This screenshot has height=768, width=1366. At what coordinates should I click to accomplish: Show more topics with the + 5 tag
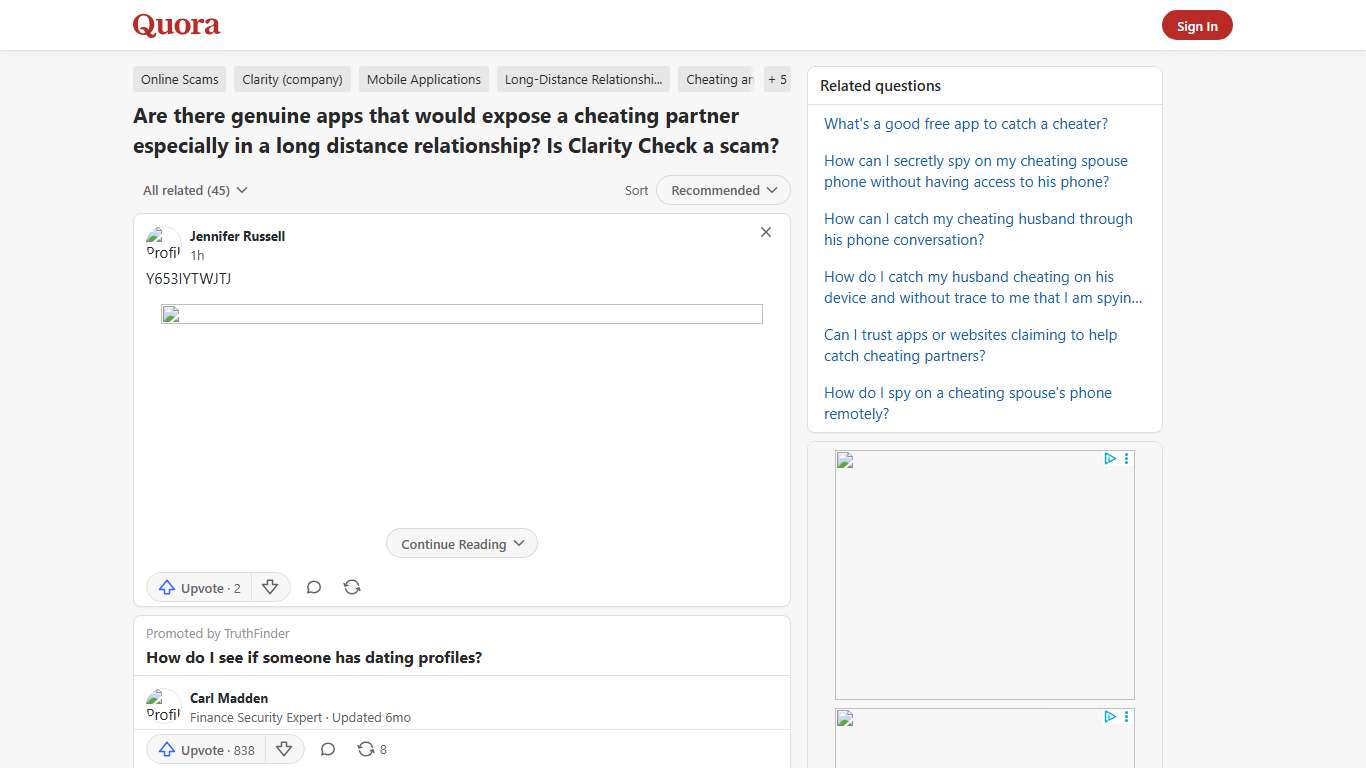point(777,80)
